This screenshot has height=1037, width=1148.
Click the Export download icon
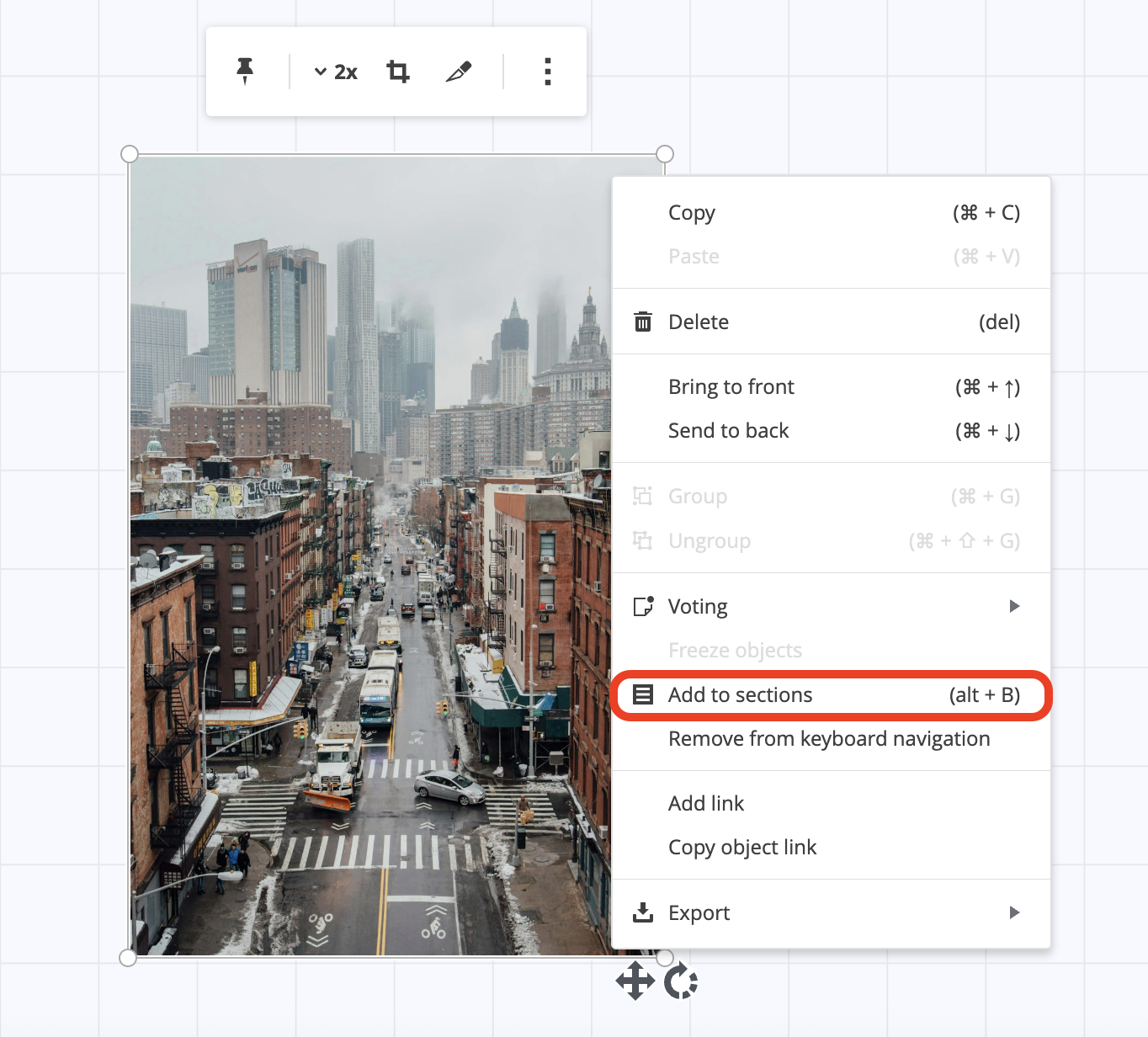643,912
